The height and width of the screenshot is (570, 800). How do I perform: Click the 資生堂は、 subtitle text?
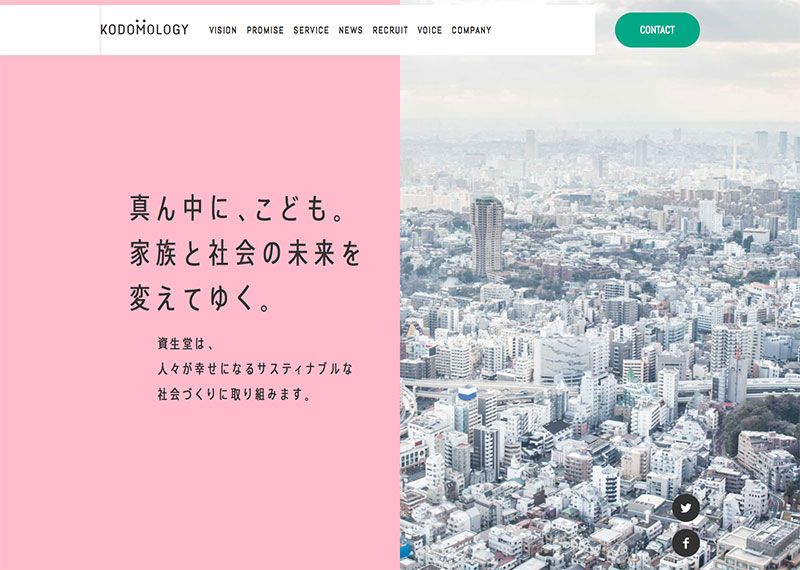[x=186, y=343]
